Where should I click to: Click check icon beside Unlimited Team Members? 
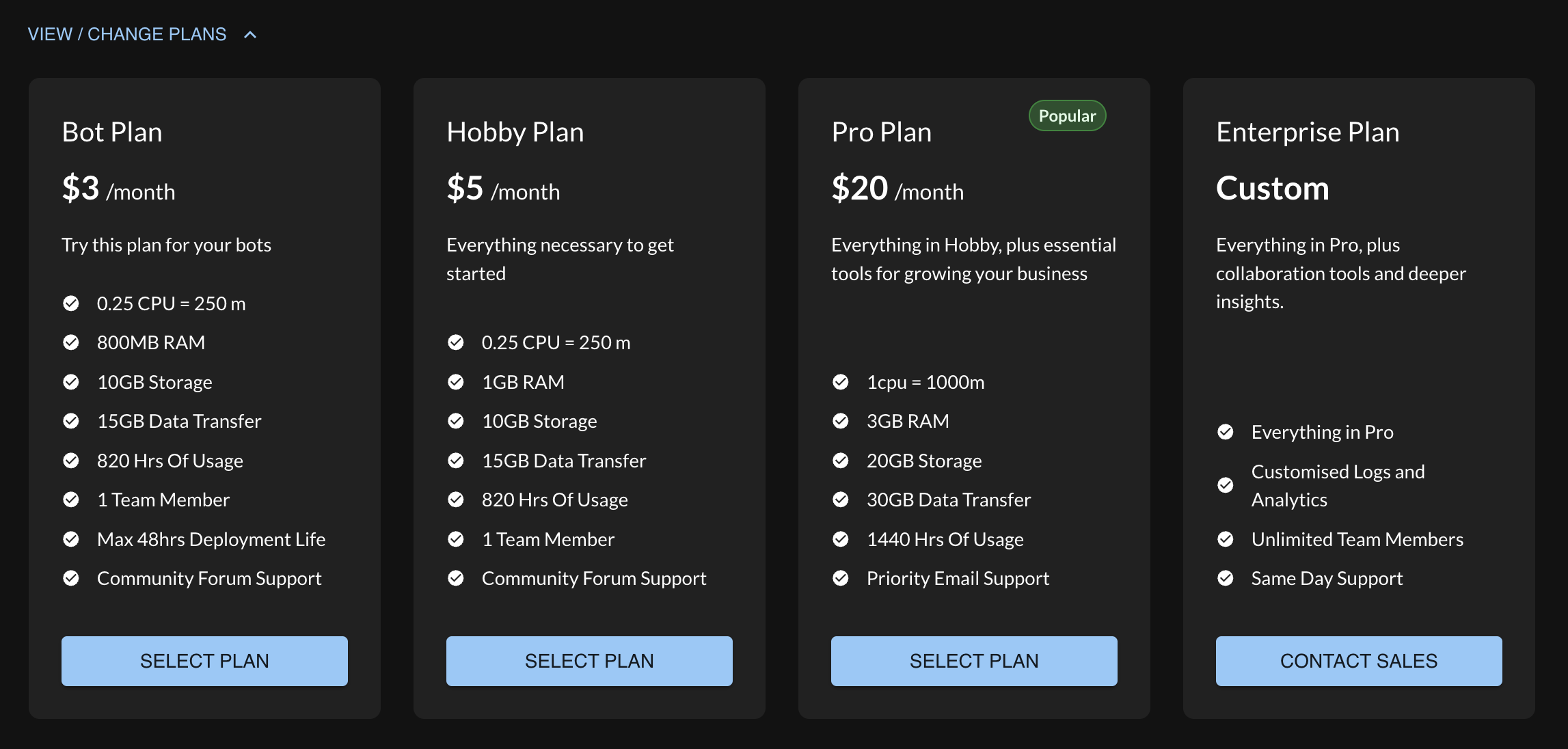(x=1226, y=539)
